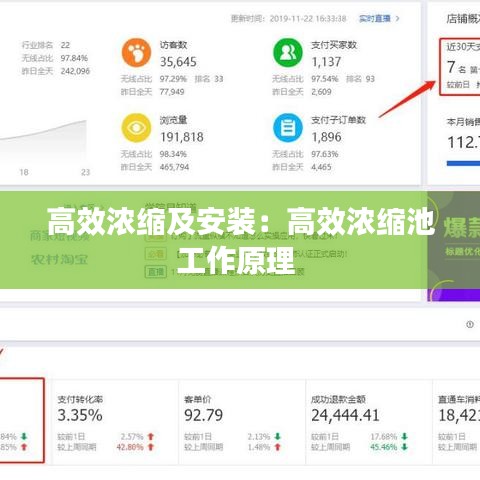
Task: Click the info icon at right edge
Action: click(470, 324)
